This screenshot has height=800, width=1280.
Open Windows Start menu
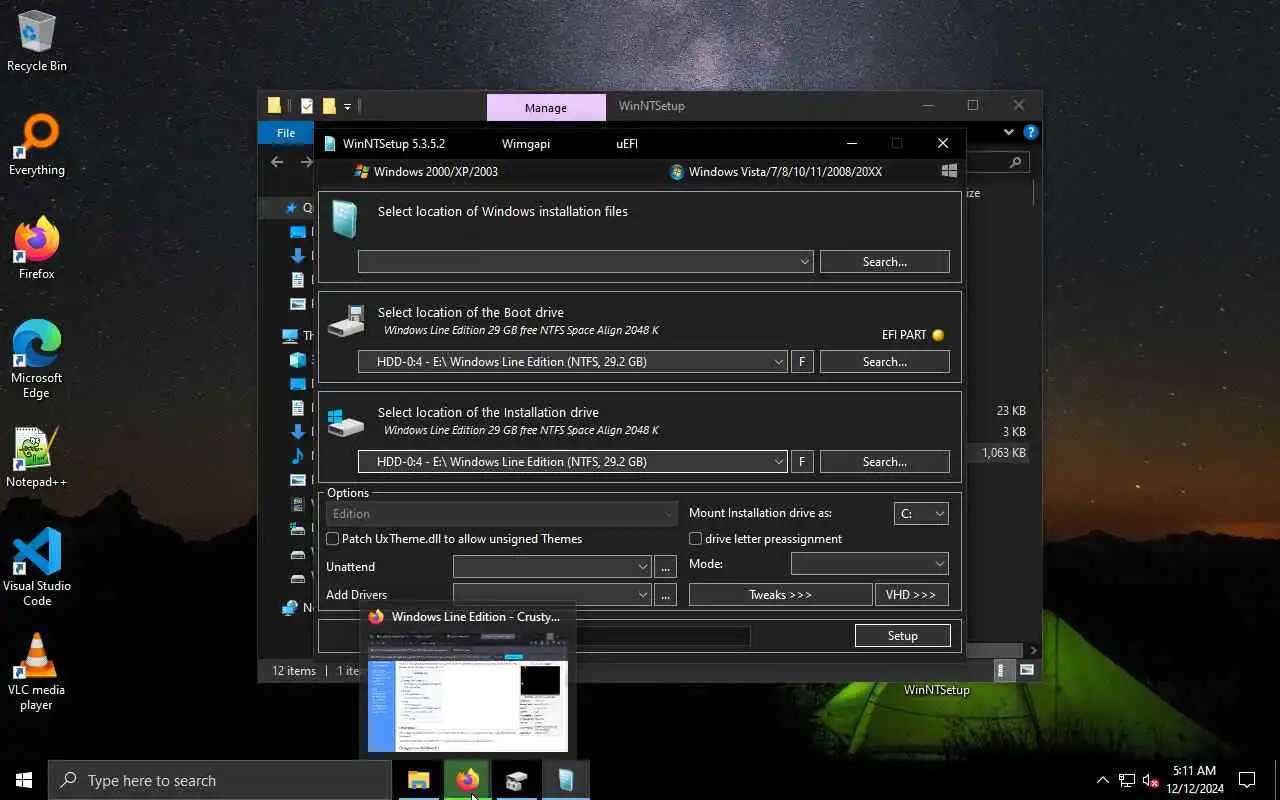[24, 780]
